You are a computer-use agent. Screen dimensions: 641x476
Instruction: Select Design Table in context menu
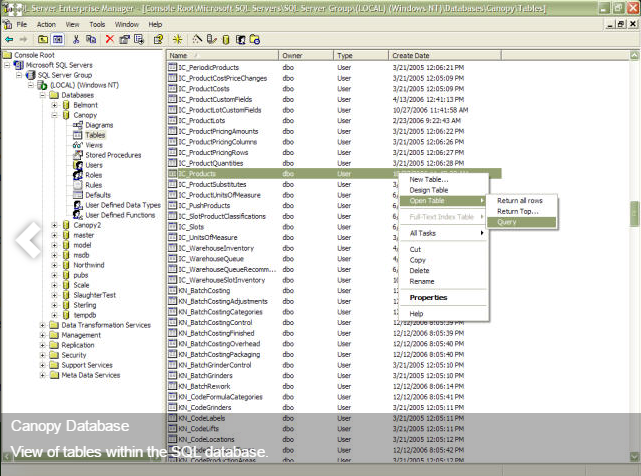tap(429, 190)
